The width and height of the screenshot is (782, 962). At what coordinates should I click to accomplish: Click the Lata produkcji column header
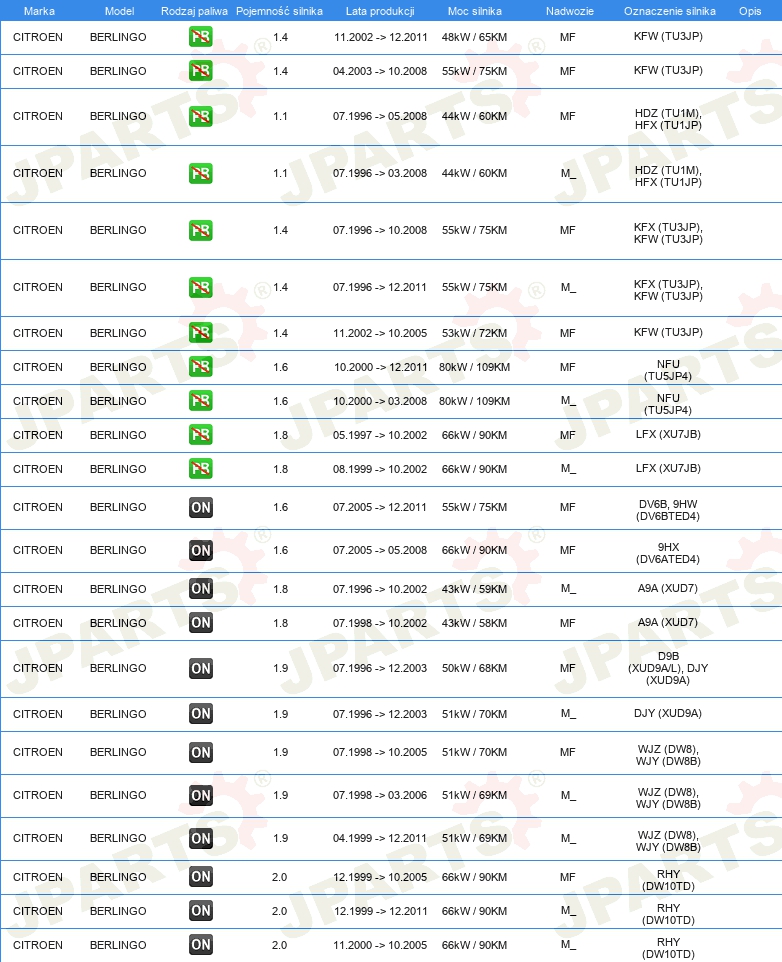pyautogui.click(x=380, y=11)
